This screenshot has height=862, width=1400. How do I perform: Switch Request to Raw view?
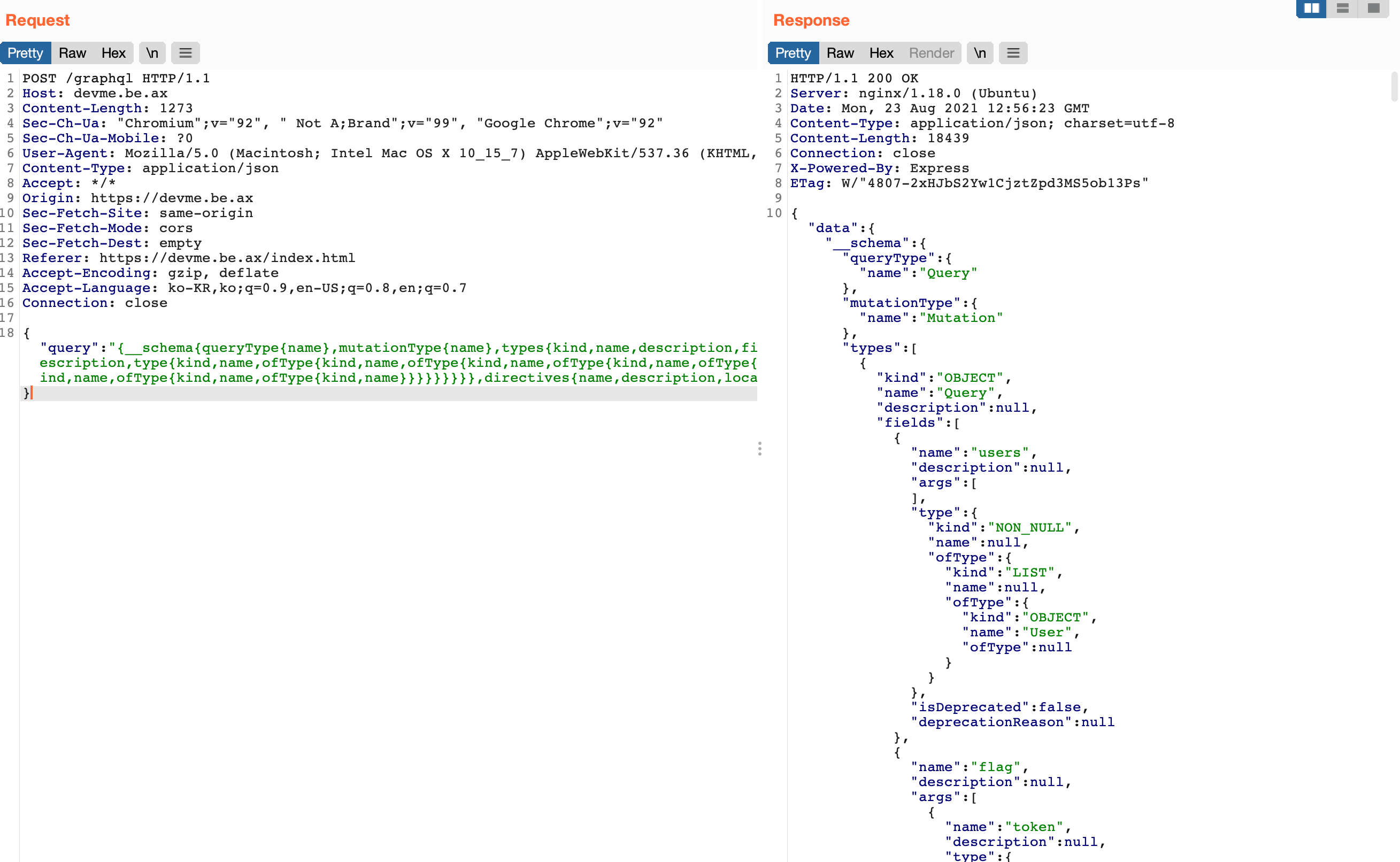[72, 53]
